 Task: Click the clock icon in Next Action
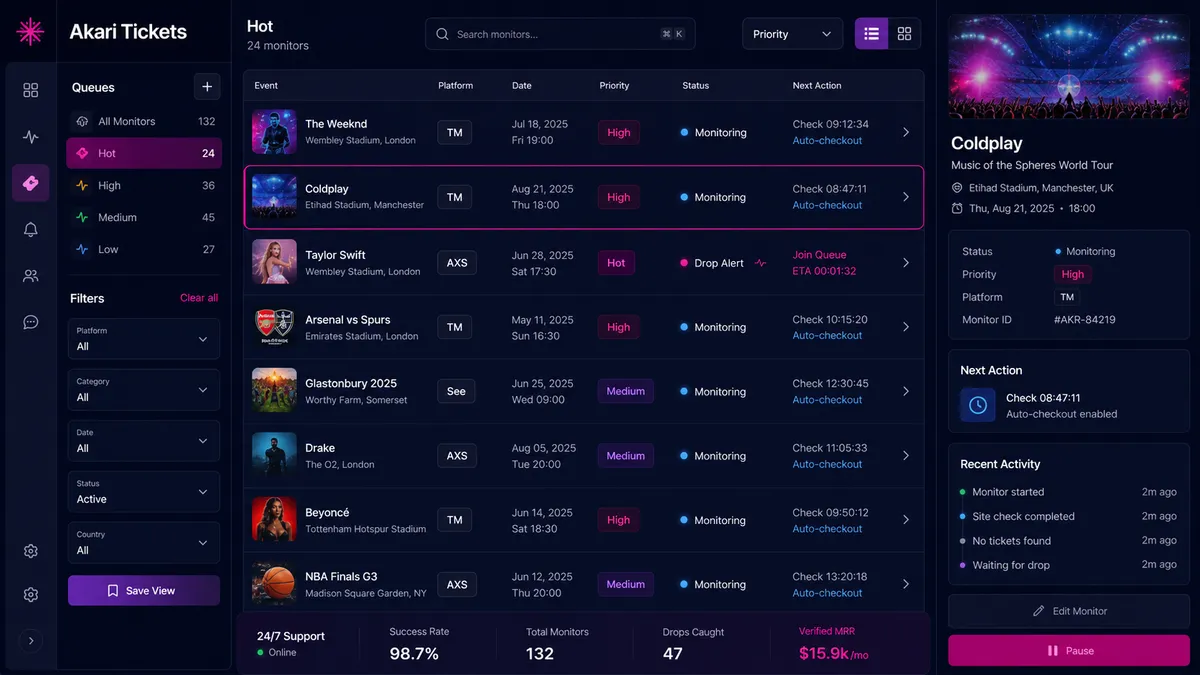coord(978,405)
